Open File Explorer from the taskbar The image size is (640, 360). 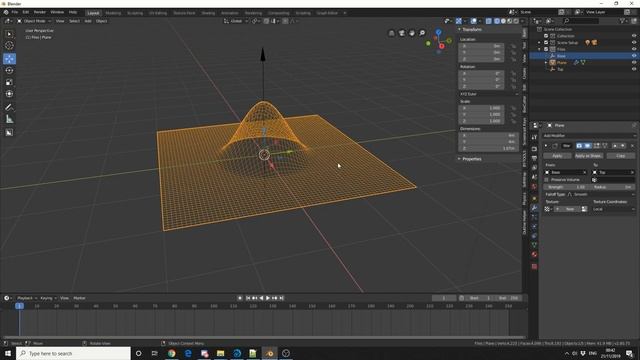pos(220,353)
